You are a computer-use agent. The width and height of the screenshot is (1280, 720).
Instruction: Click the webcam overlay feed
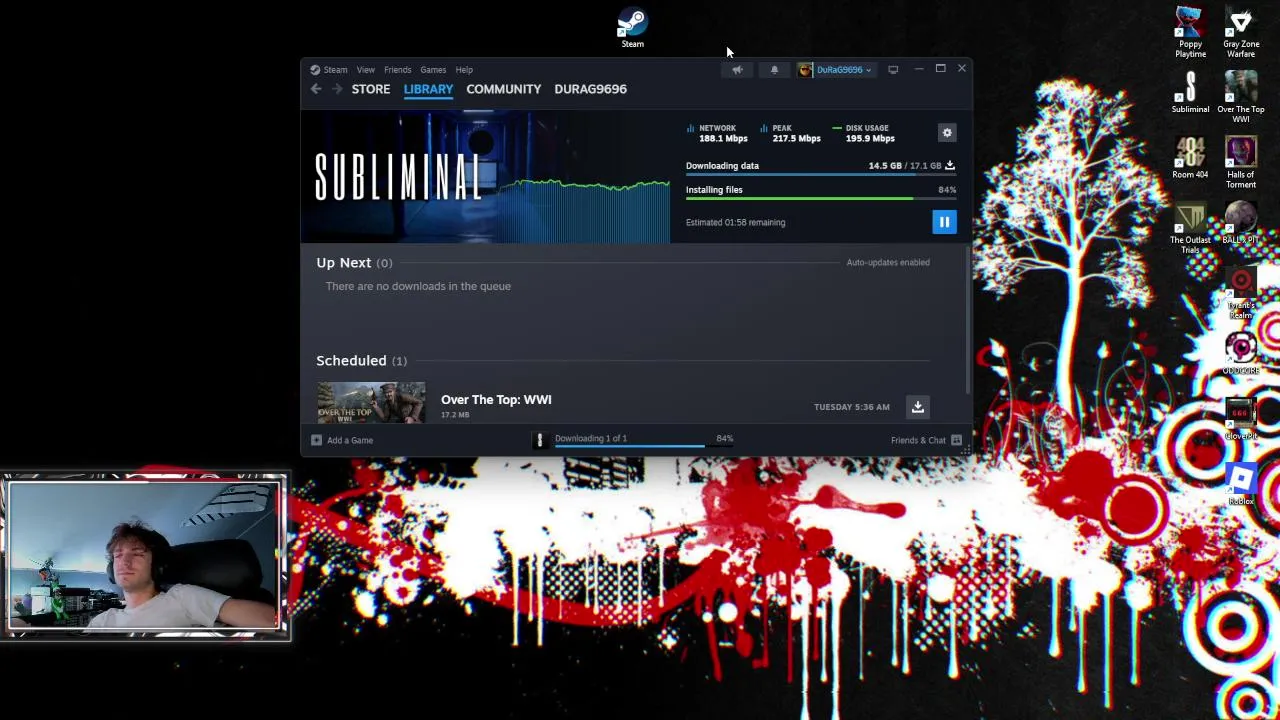pos(146,556)
